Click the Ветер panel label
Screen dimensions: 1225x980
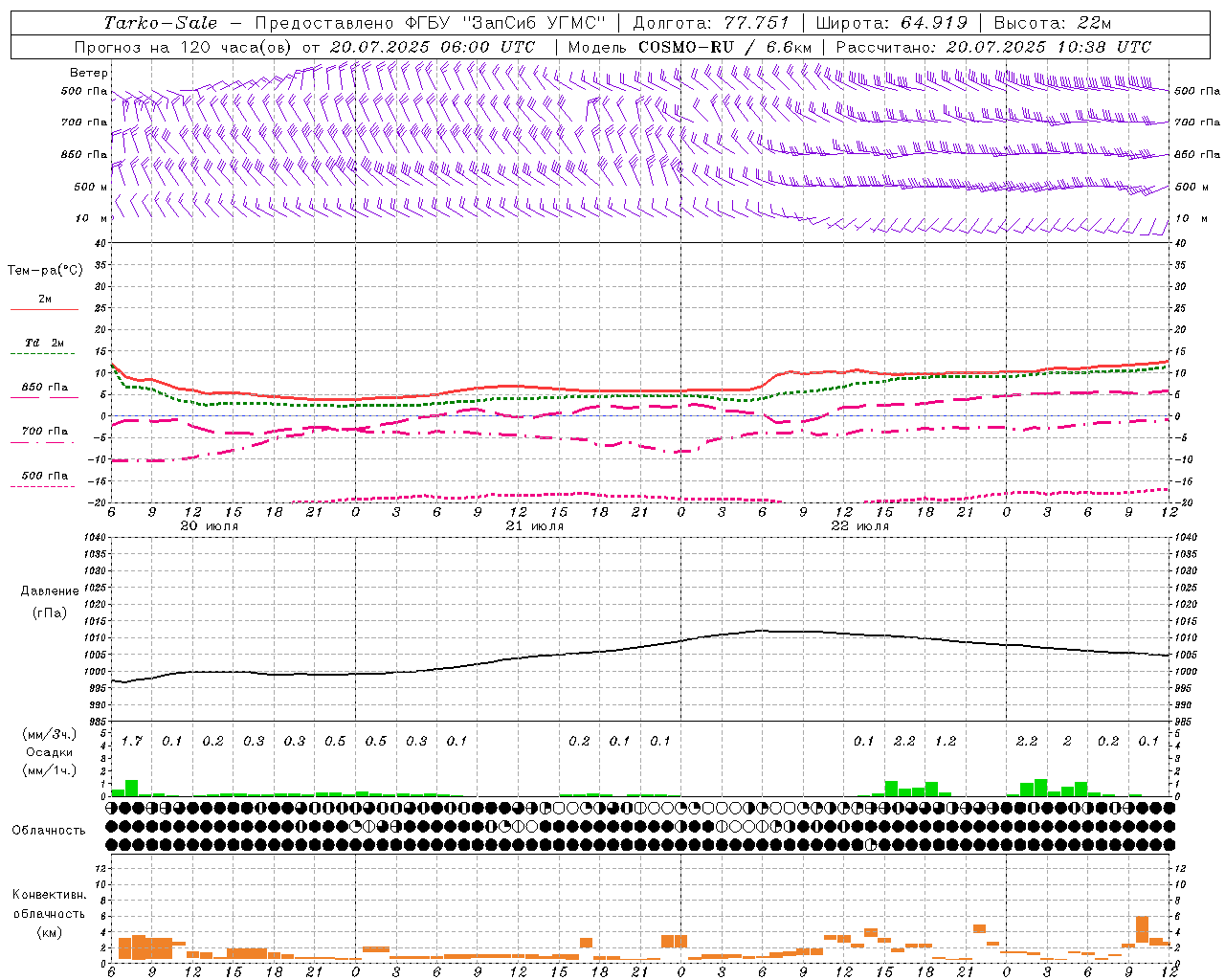click(x=88, y=73)
